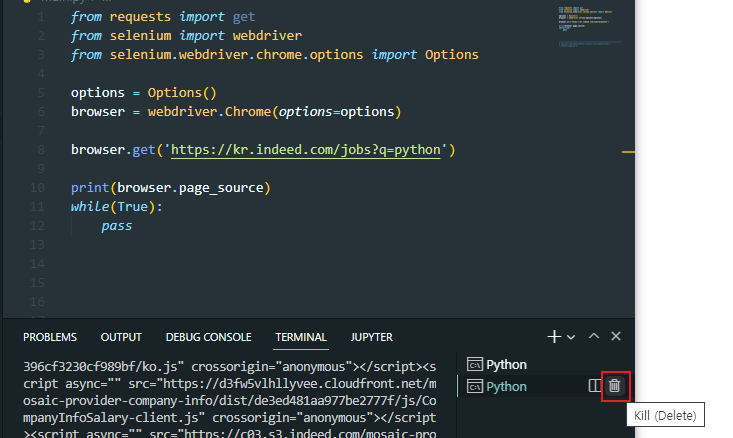
Task: Split the selected Python terminal
Action: [594, 386]
